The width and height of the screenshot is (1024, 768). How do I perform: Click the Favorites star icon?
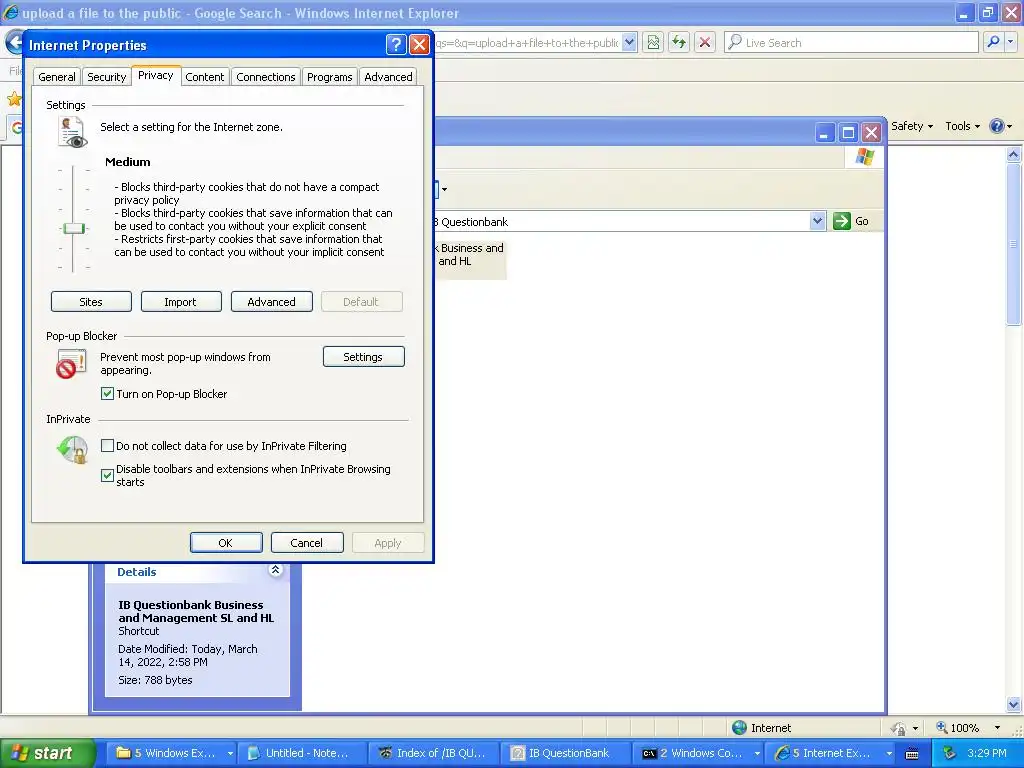[14, 99]
